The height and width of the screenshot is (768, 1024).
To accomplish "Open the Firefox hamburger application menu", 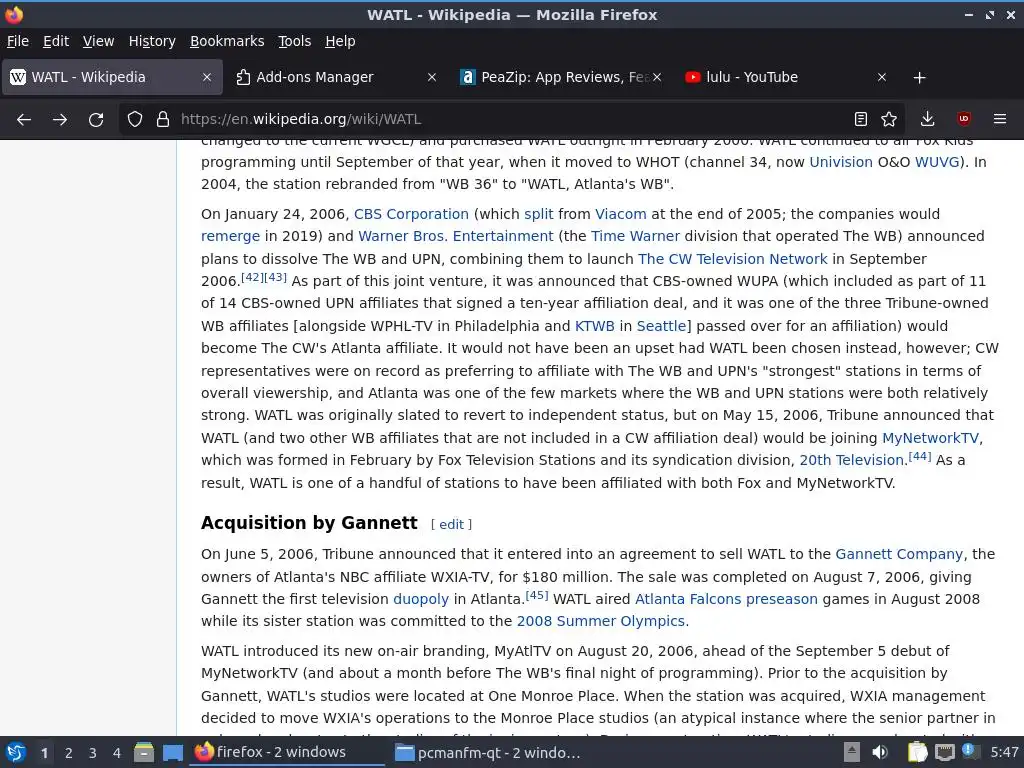I will tap(1000, 119).
